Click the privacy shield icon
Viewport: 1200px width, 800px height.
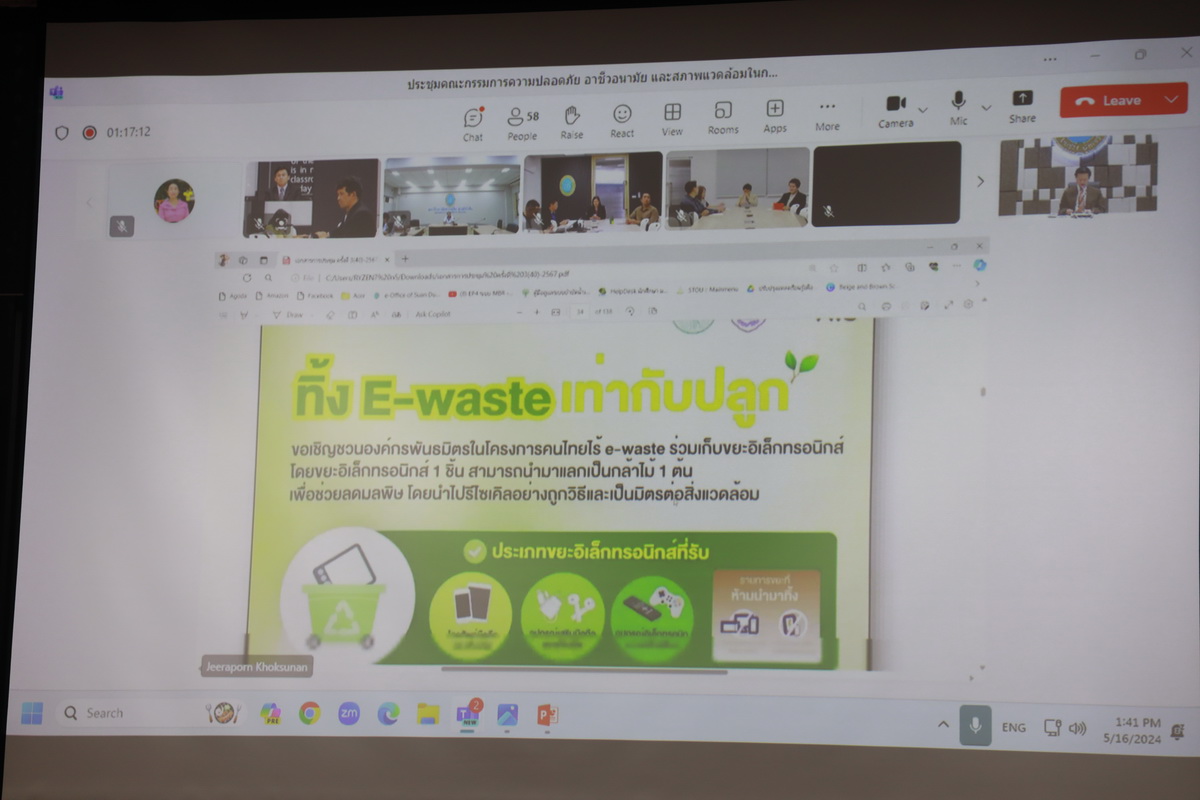tap(62, 132)
